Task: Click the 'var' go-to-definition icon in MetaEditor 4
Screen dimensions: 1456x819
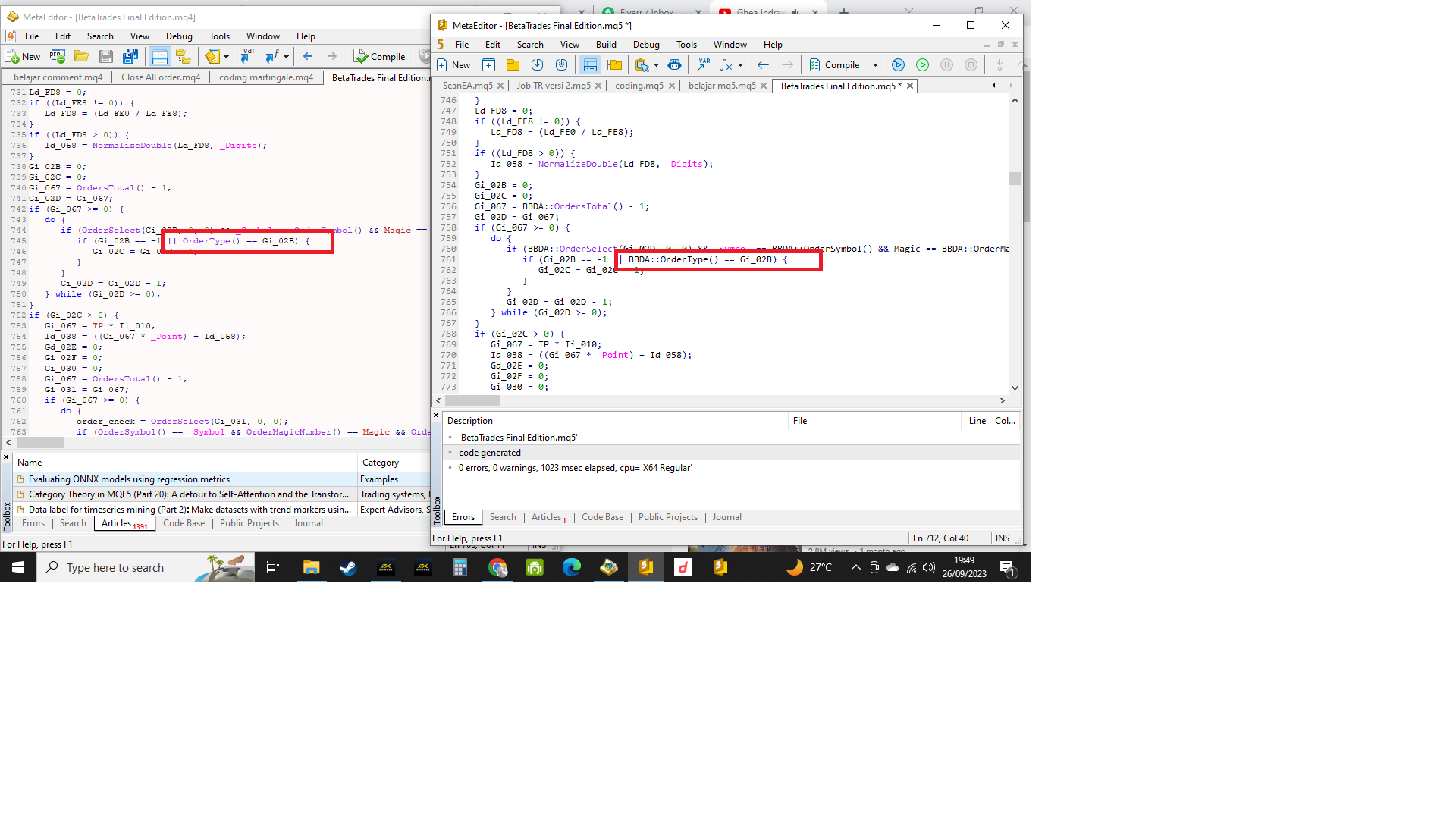Action: pyautogui.click(x=248, y=57)
